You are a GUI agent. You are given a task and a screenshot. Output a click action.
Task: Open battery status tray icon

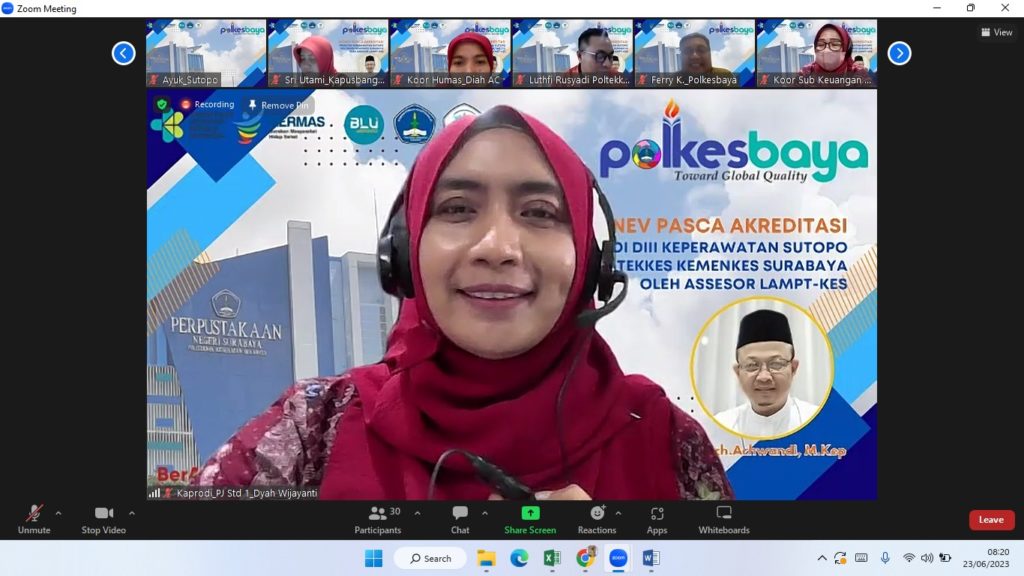(x=945, y=558)
